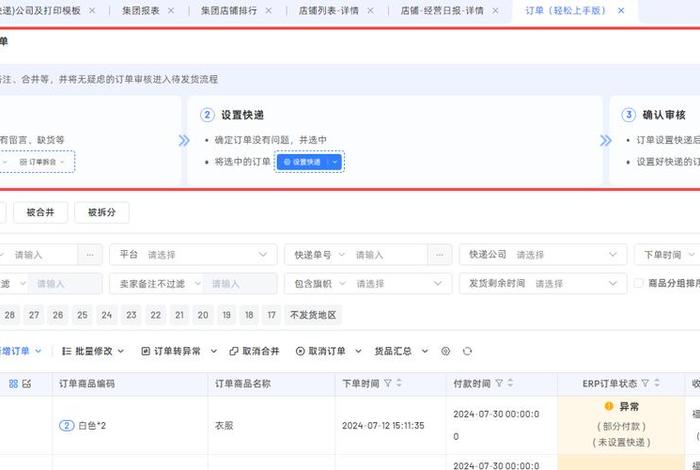This screenshot has width=700, height=470.
Task: Select date chip 24
Action: tap(107, 315)
